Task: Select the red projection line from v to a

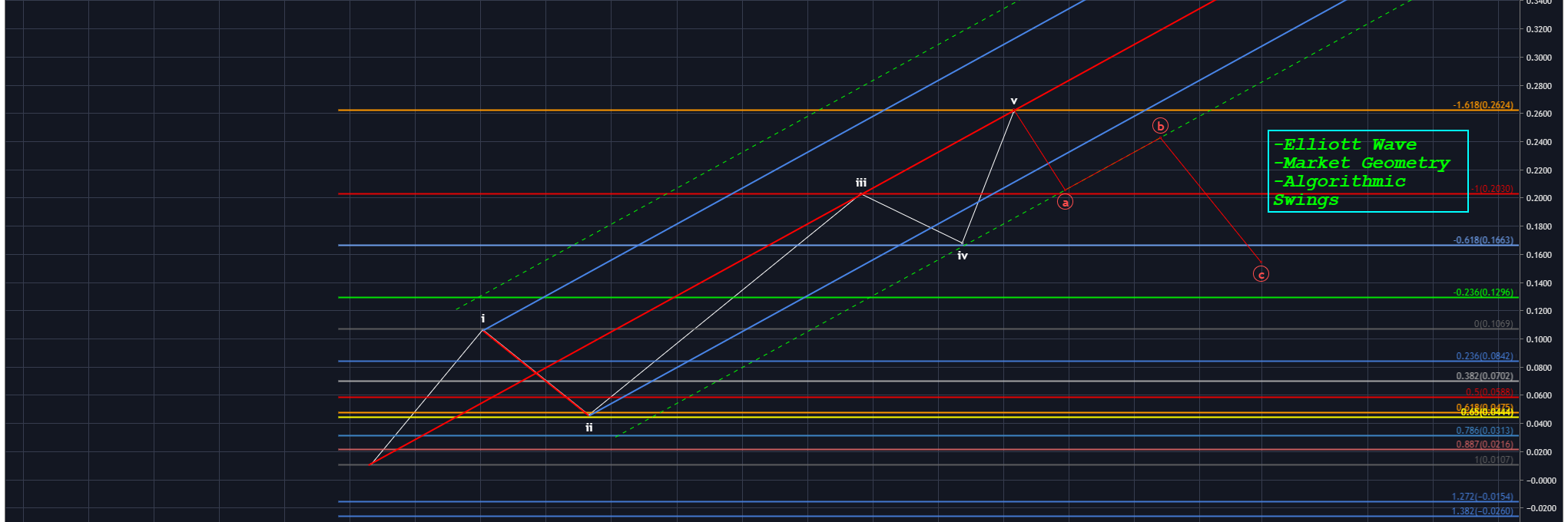Action: tap(1039, 150)
